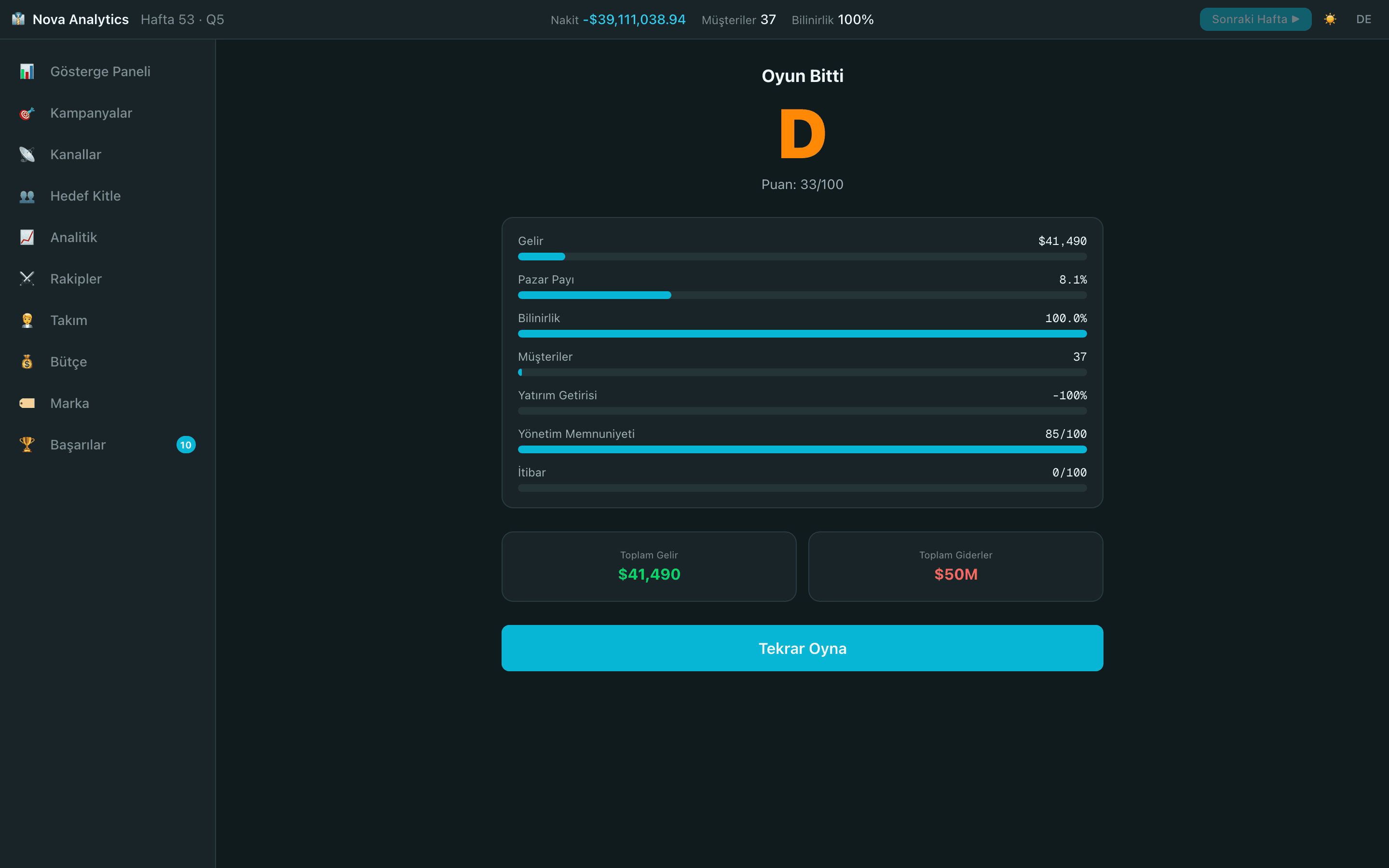Switch language with the DE button

point(1363,19)
